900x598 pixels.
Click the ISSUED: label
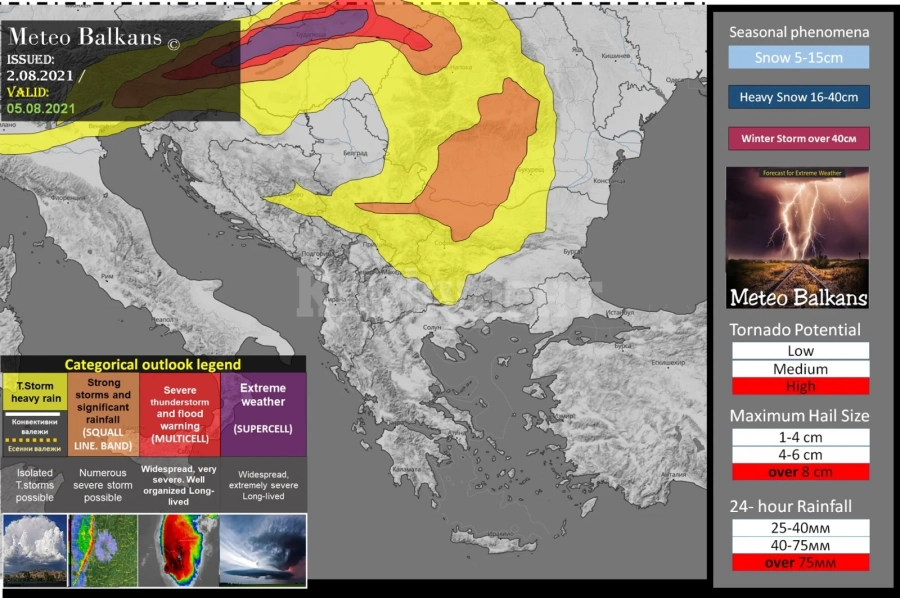pyautogui.click(x=30, y=59)
